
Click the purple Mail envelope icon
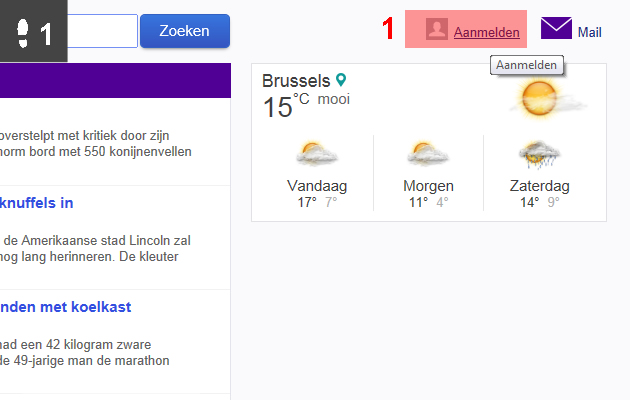coord(556,28)
